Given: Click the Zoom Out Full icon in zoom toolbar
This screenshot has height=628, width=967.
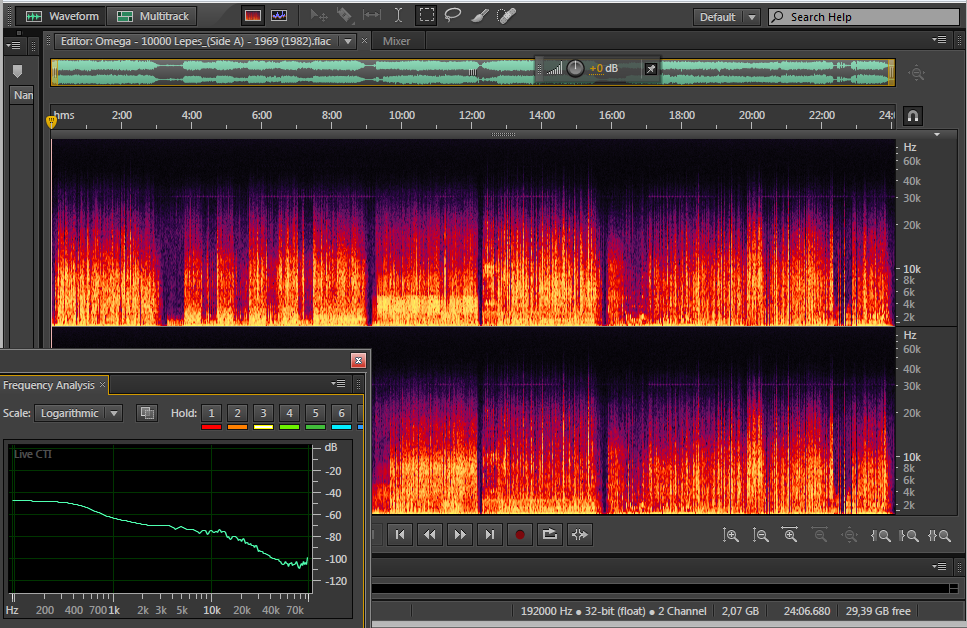Looking at the screenshot, I should coord(850,535).
